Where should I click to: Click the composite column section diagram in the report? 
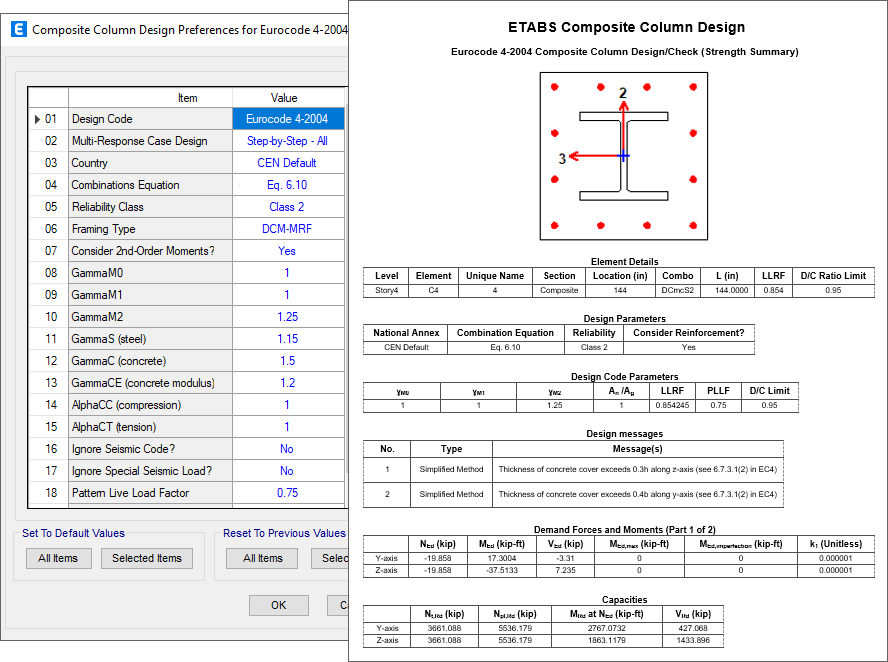pyautogui.click(x=624, y=156)
